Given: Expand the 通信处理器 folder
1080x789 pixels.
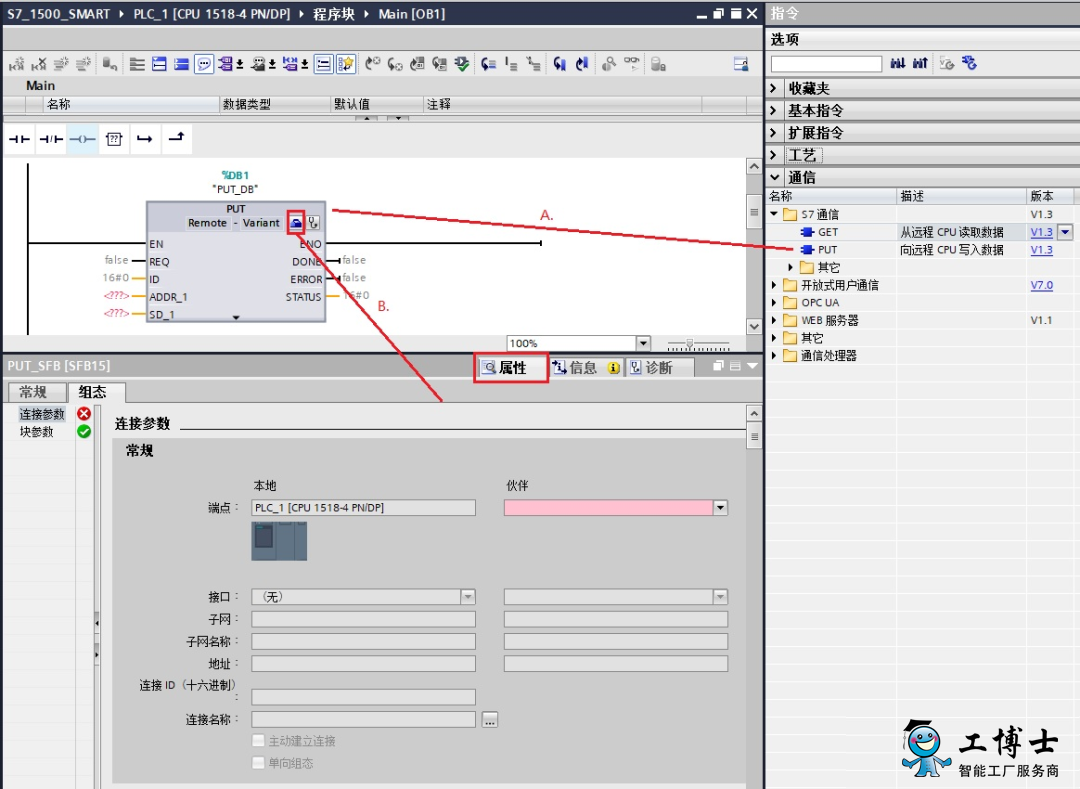Looking at the screenshot, I should click(x=774, y=355).
